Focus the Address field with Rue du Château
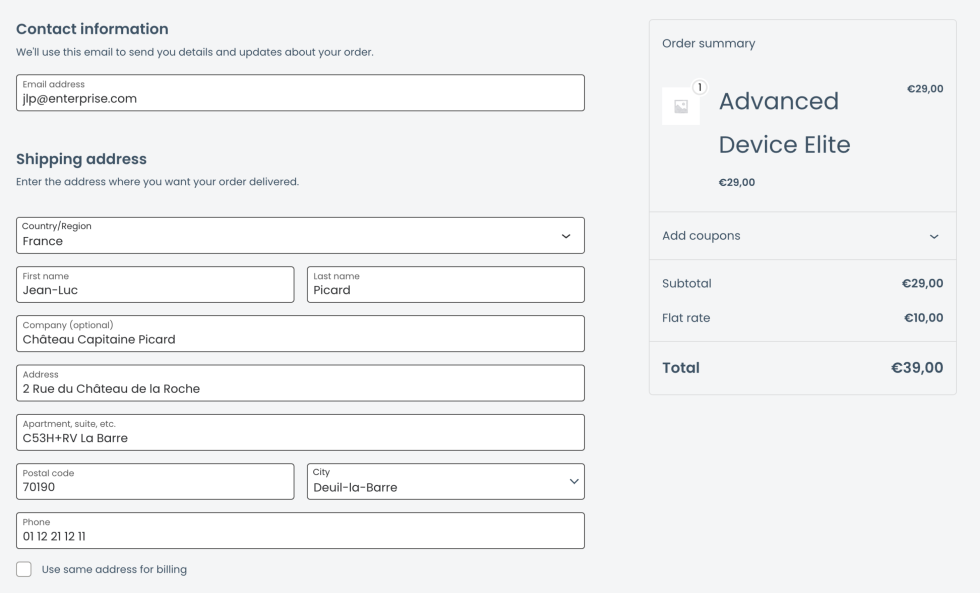The width and height of the screenshot is (980, 593). (x=300, y=383)
